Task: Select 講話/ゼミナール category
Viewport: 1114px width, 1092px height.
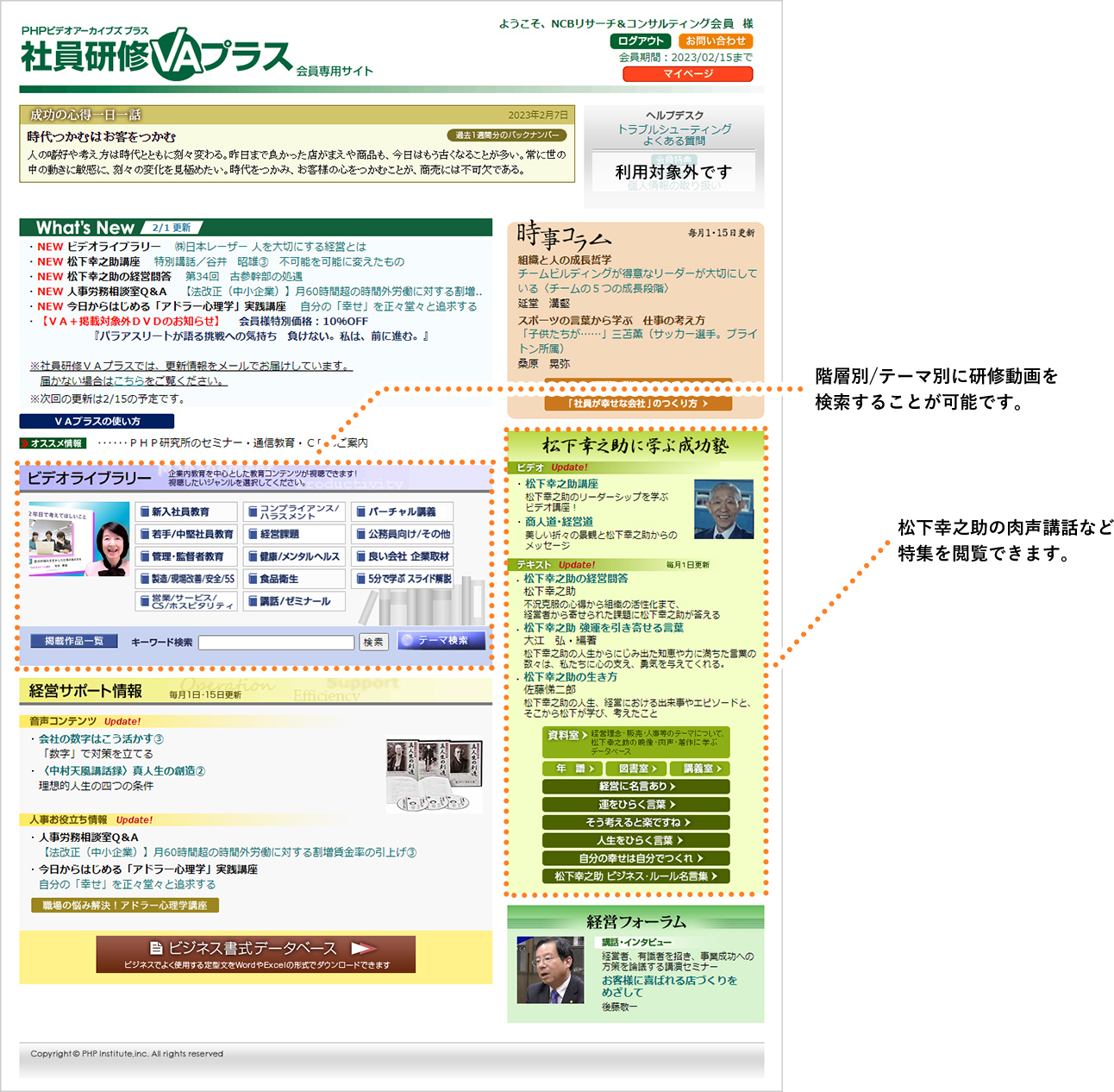Action: pyautogui.click(x=293, y=601)
